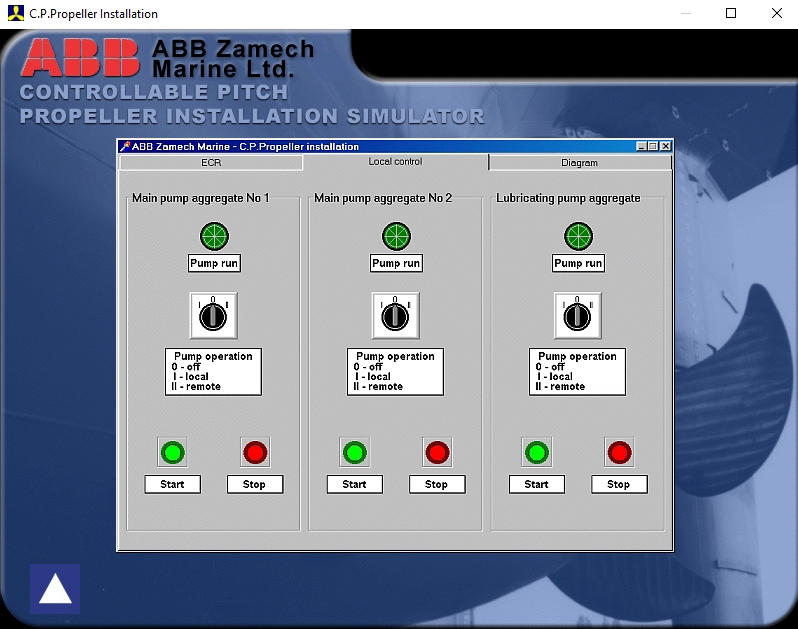Viewport: 798px width, 629px height.
Task: Click green start lamp for Lubricating pump
Action: tap(537, 452)
